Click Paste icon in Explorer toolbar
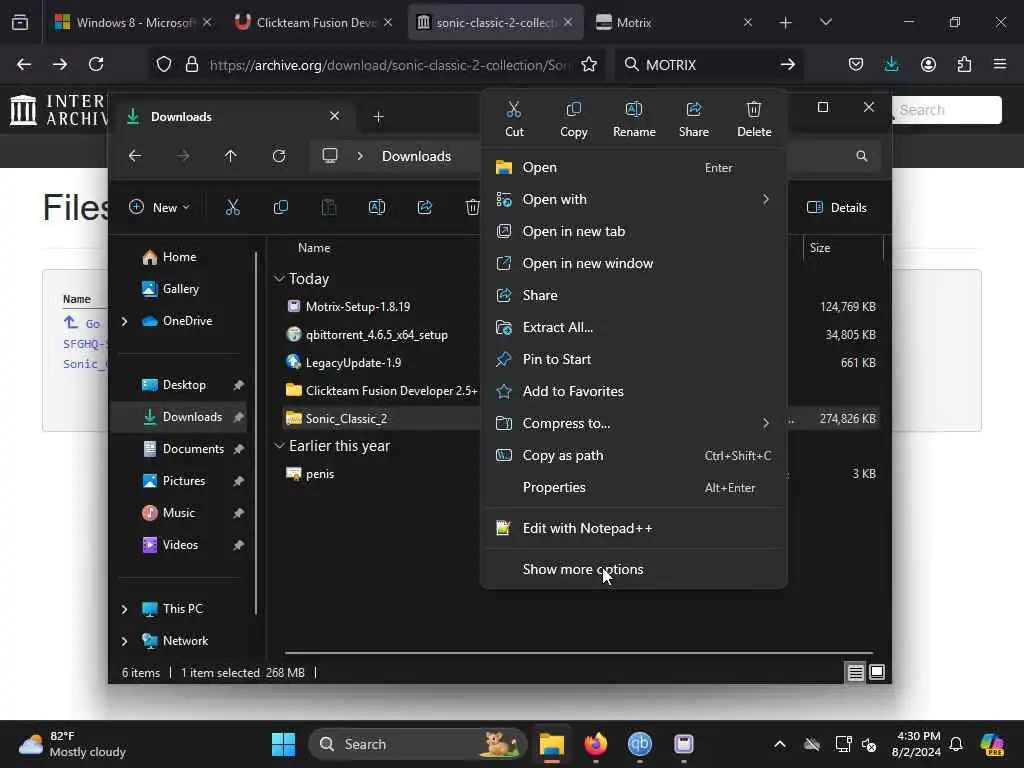Screen dimensions: 1024x768 tap(328, 208)
